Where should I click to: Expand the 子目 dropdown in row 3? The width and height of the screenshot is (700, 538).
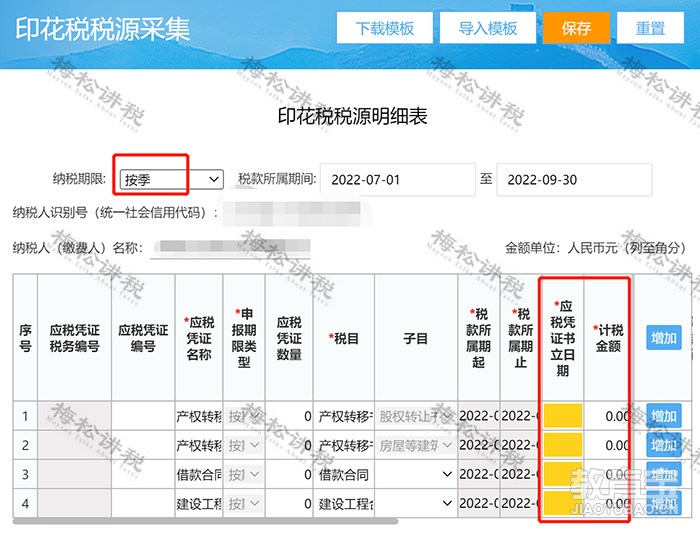(x=415, y=474)
